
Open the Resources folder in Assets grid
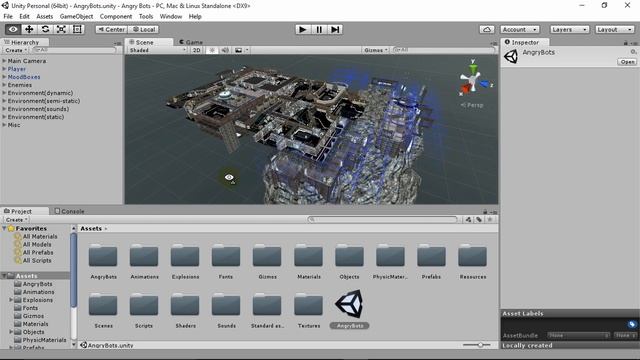473,261
